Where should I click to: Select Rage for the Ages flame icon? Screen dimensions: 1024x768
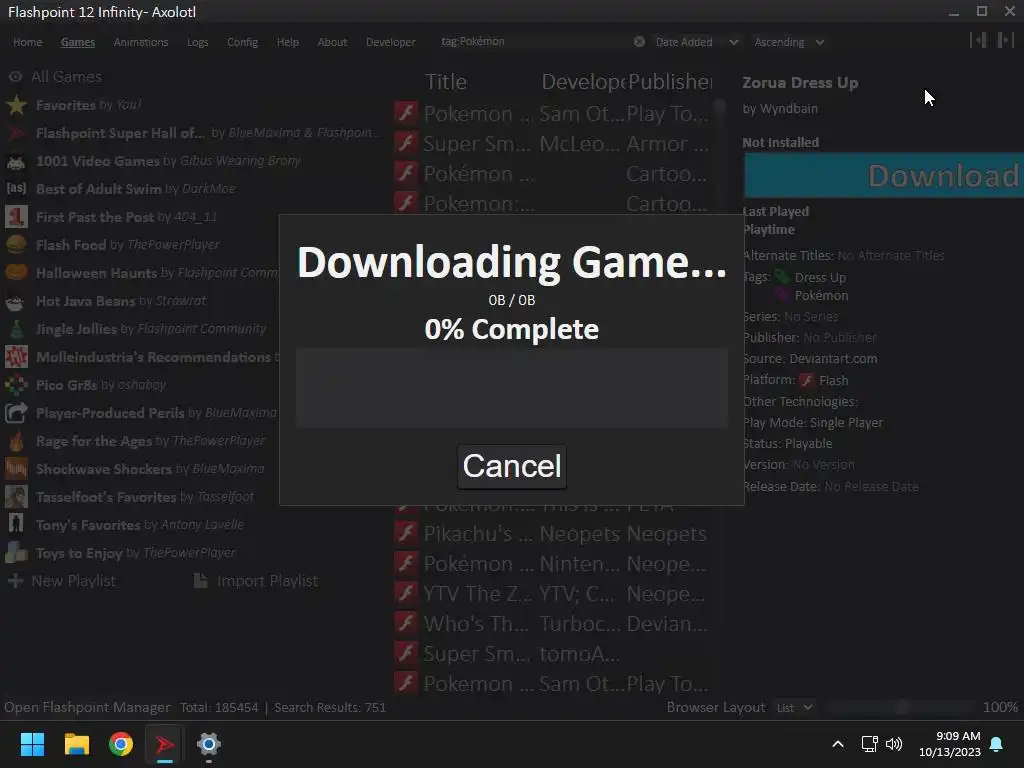[16, 441]
